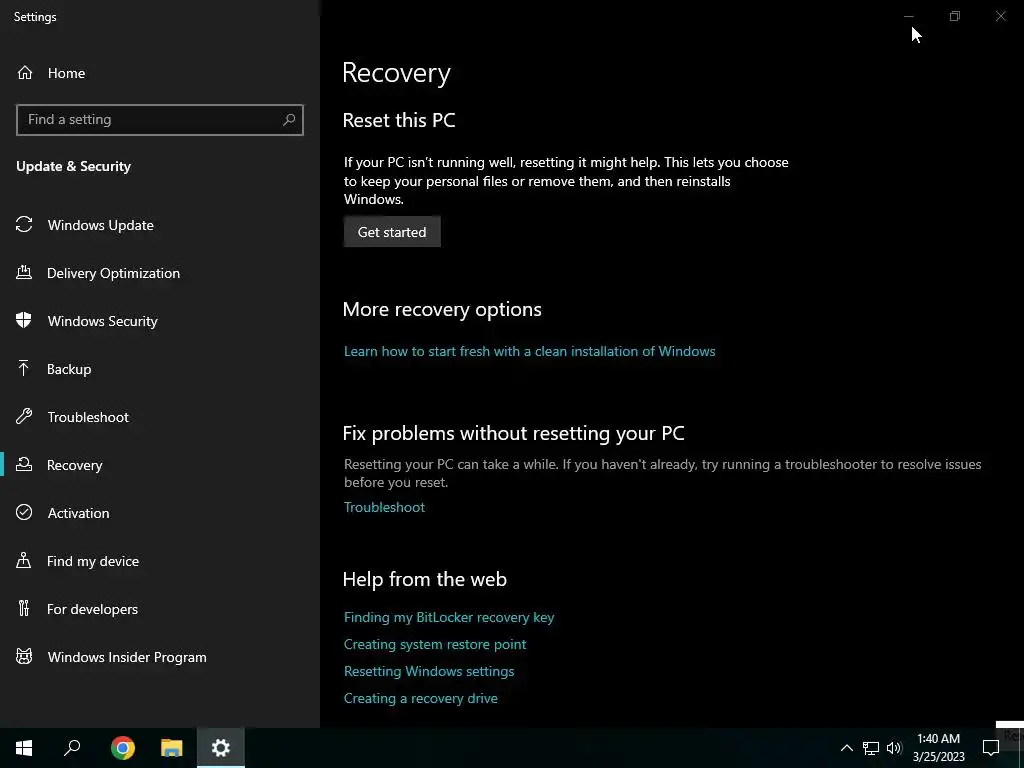The image size is (1024, 768).
Task: Click the Find my device person icon
Action: [x=24, y=560]
